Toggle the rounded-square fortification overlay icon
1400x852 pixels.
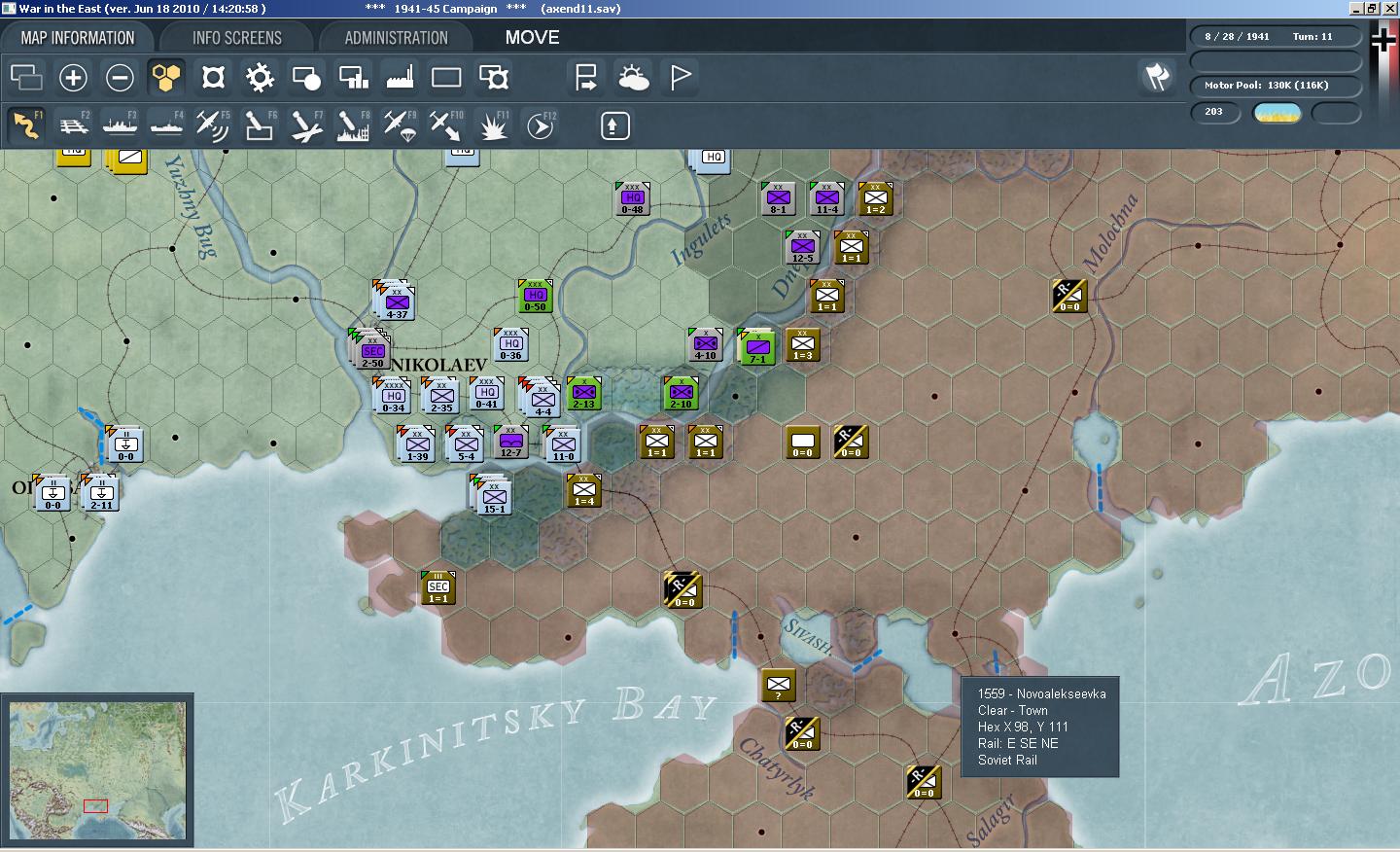click(213, 77)
